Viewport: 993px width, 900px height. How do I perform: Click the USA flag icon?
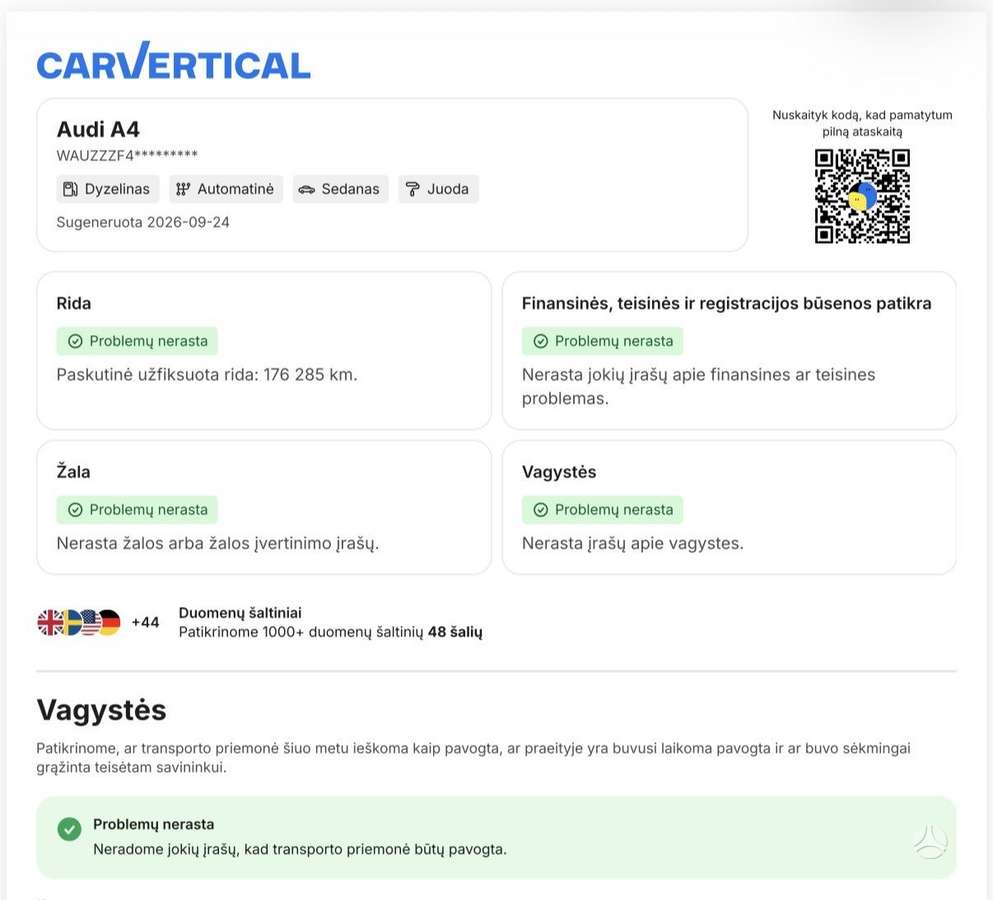(x=90, y=623)
